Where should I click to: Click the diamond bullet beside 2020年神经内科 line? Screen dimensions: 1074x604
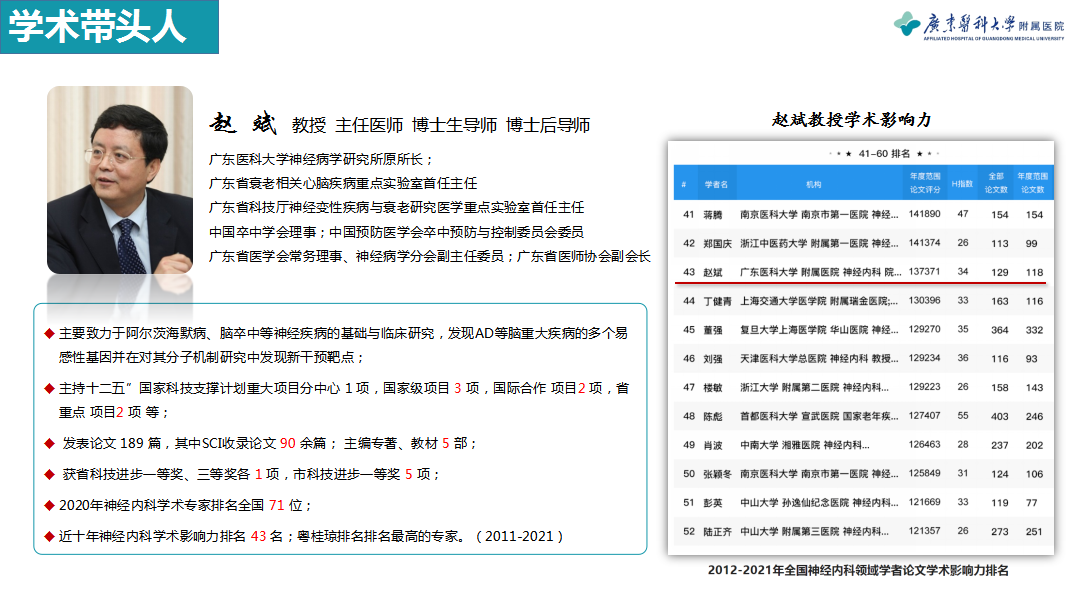click(x=48, y=505)
